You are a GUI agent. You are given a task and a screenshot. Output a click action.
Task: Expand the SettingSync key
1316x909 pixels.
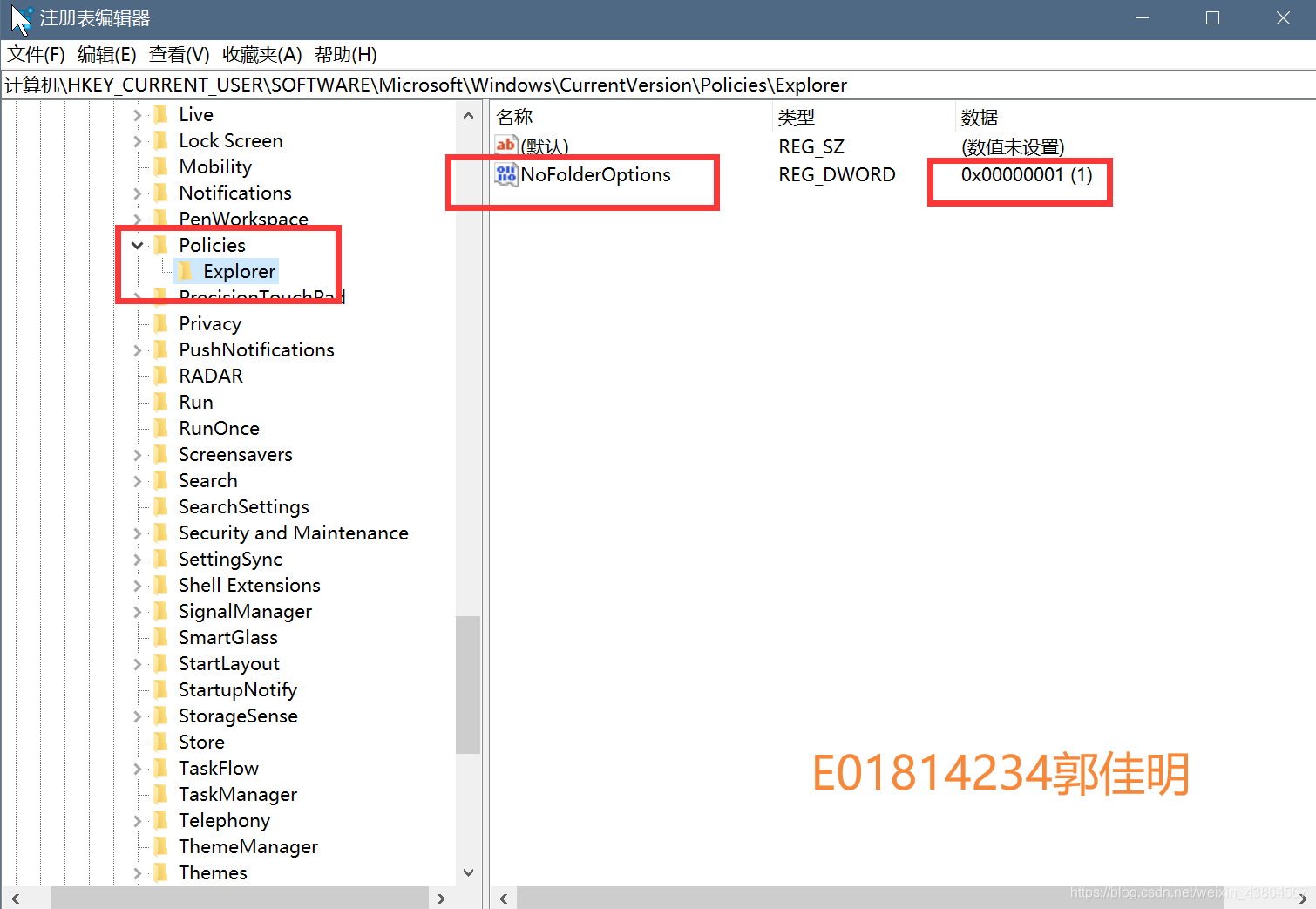click(137, 560)
